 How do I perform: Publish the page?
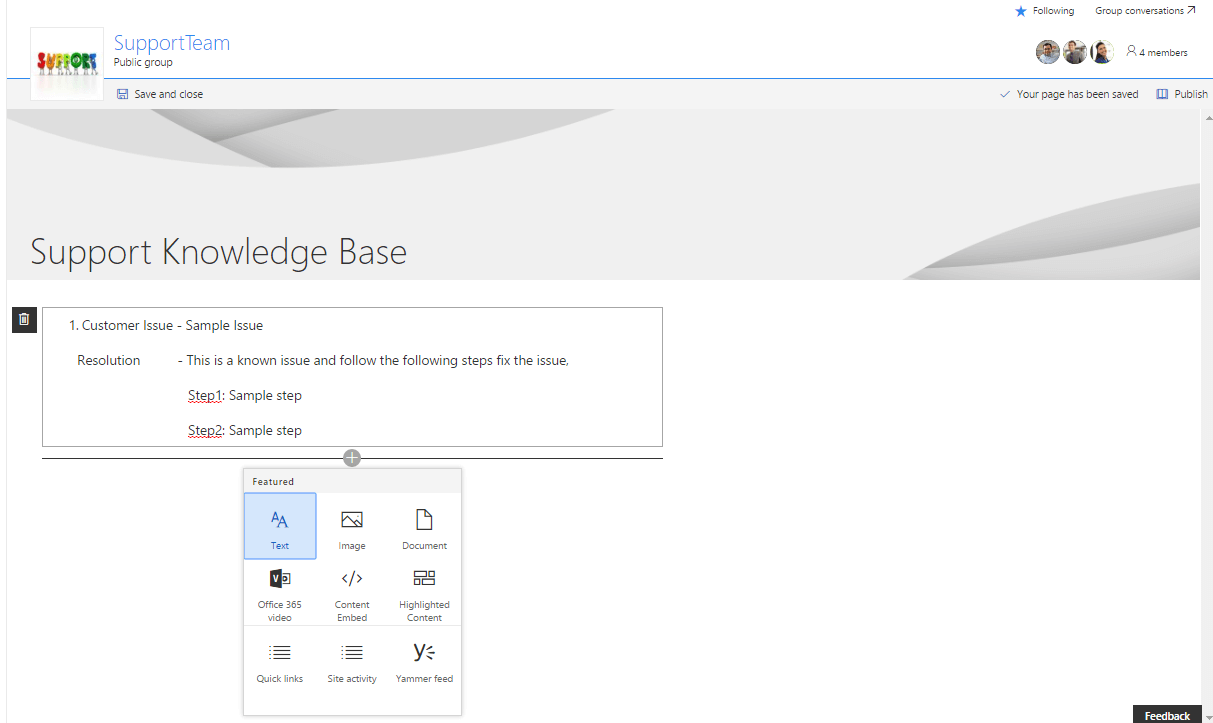[x=1182, y=94]
